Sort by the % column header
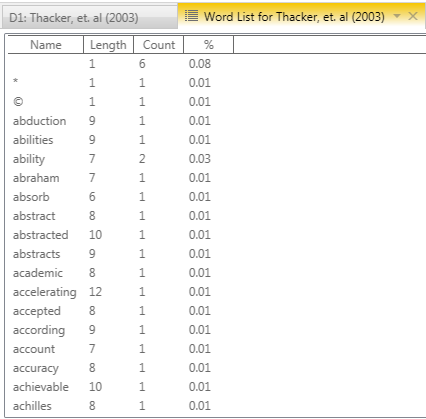Viewport: 426px width, 419px height. point(209,45)
